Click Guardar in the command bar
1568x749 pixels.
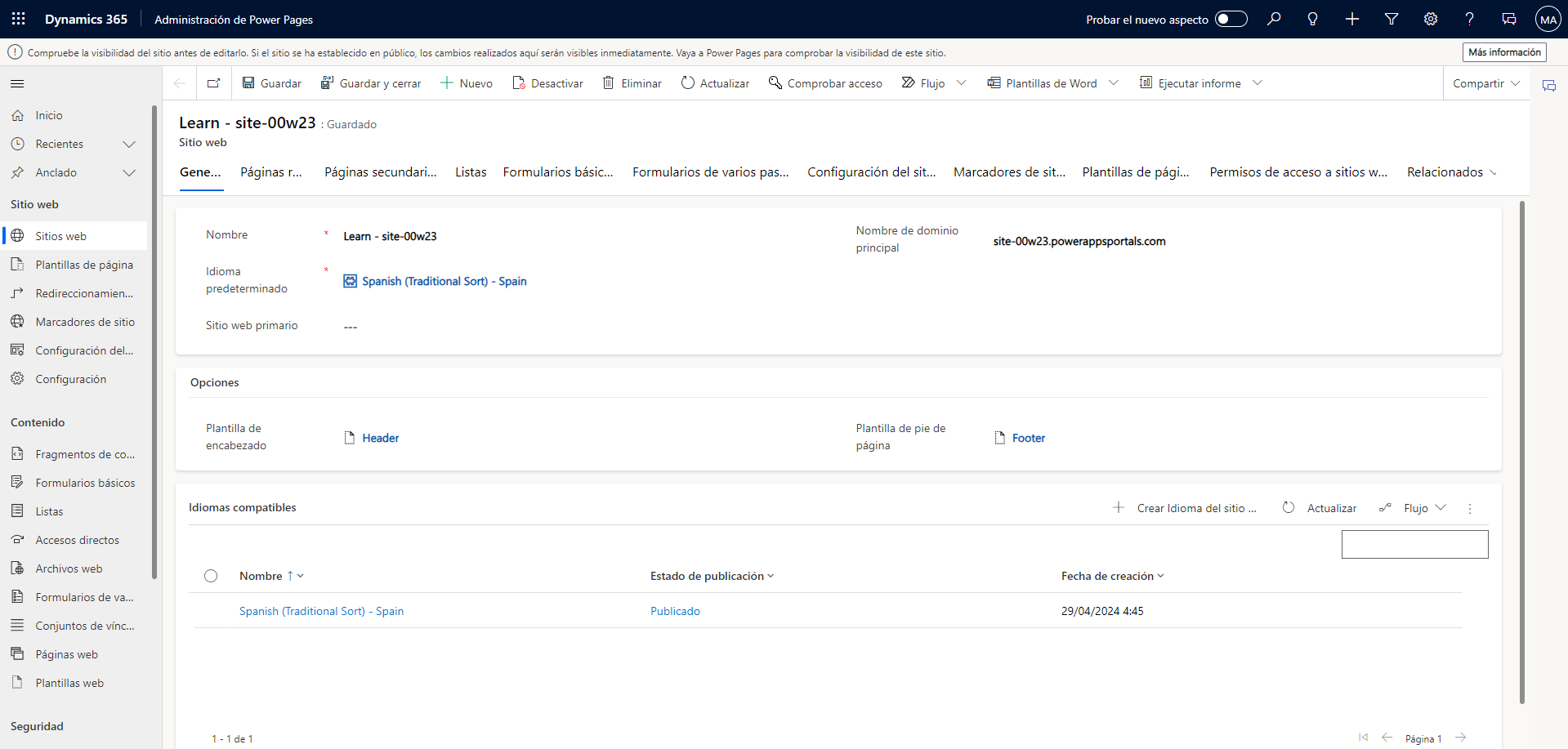click(x=272, y=83)
